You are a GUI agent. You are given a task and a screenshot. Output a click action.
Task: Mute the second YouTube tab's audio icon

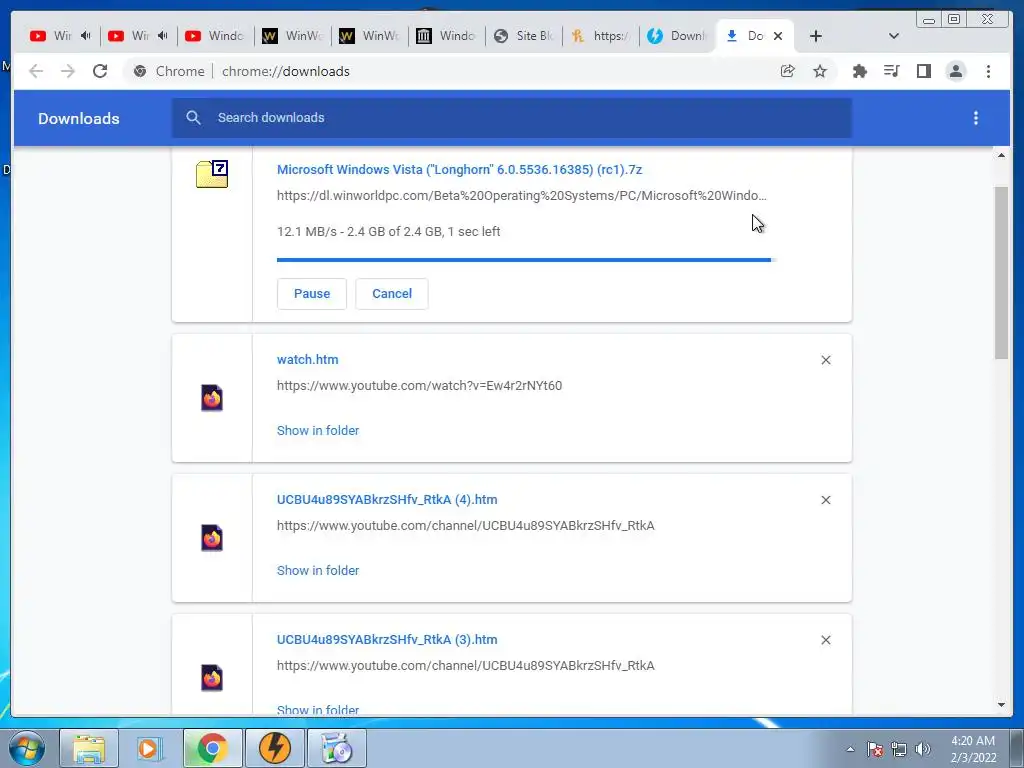coord(163,36)
